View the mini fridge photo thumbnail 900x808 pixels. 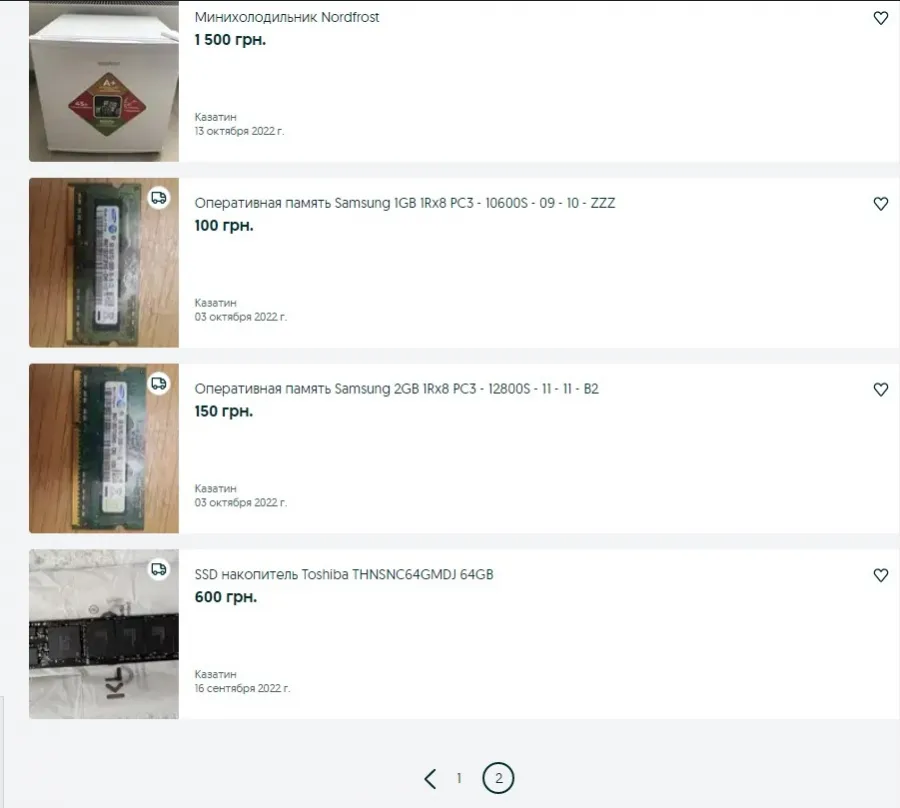tap(104, 81)
